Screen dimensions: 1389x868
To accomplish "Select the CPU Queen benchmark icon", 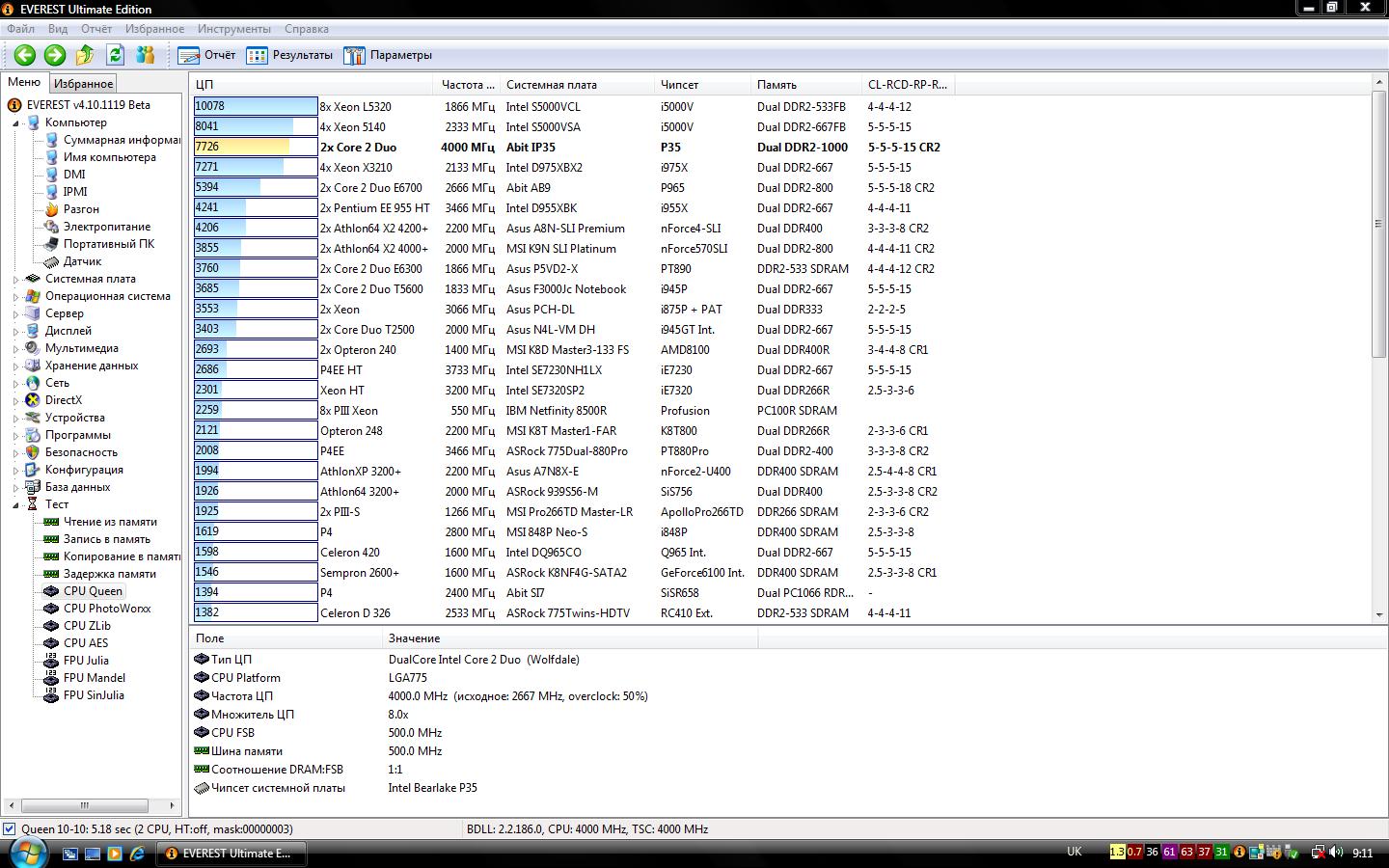I will coord(51,591).
